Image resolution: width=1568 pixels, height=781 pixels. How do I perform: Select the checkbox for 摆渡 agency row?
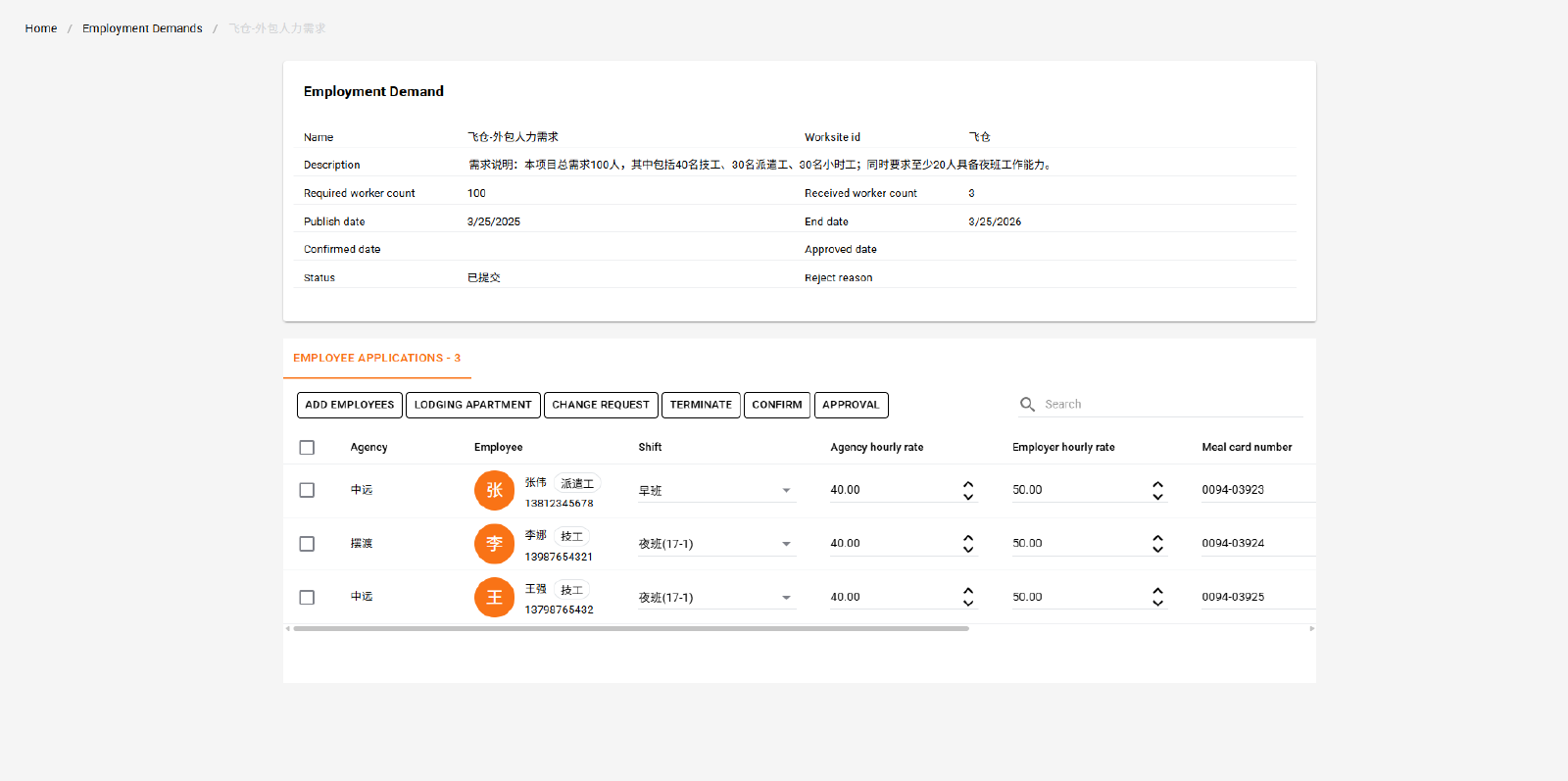tap(307, 544)
